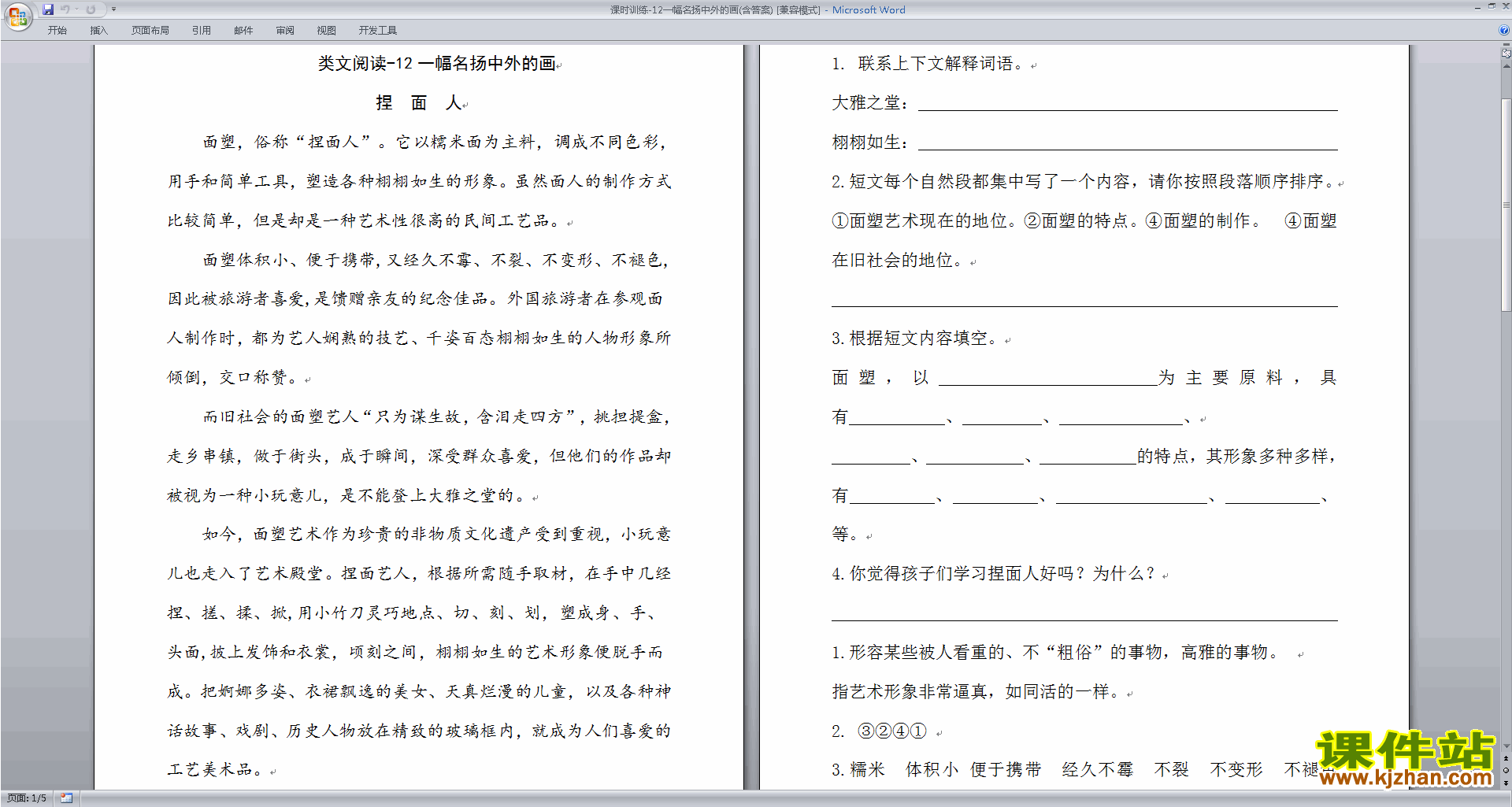Expand Customize Quick Access Toolbar dropdown
Viewport: 1512px width, 807px height.
click(113, 9)
